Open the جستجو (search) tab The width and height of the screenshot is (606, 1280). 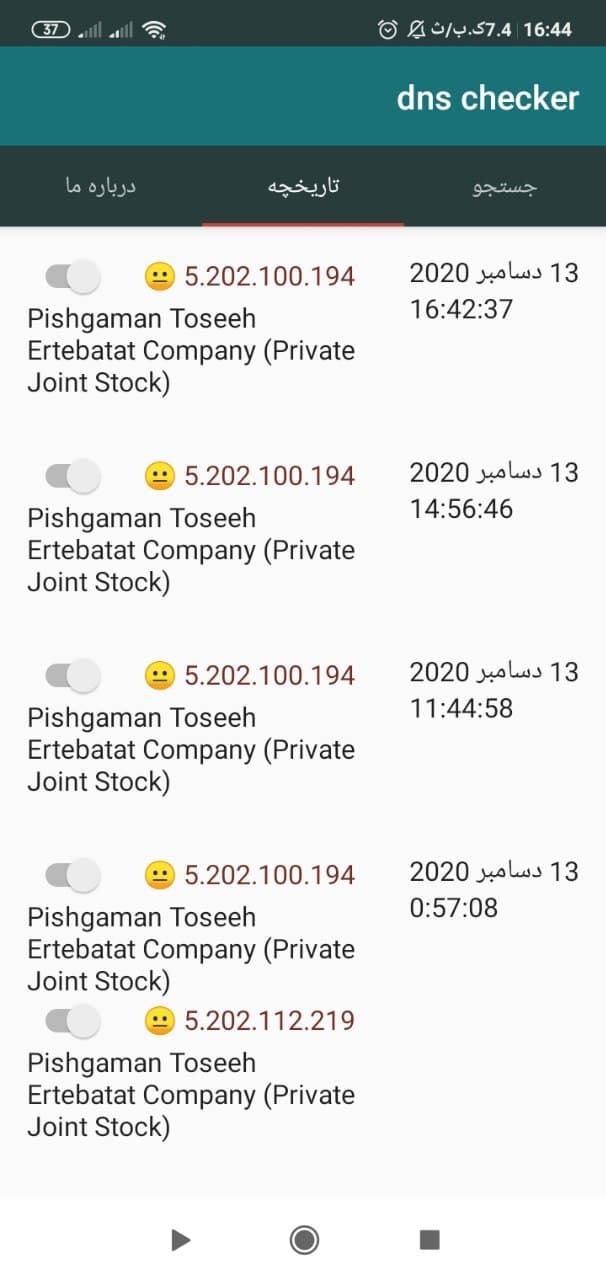[x=505, y=187]
